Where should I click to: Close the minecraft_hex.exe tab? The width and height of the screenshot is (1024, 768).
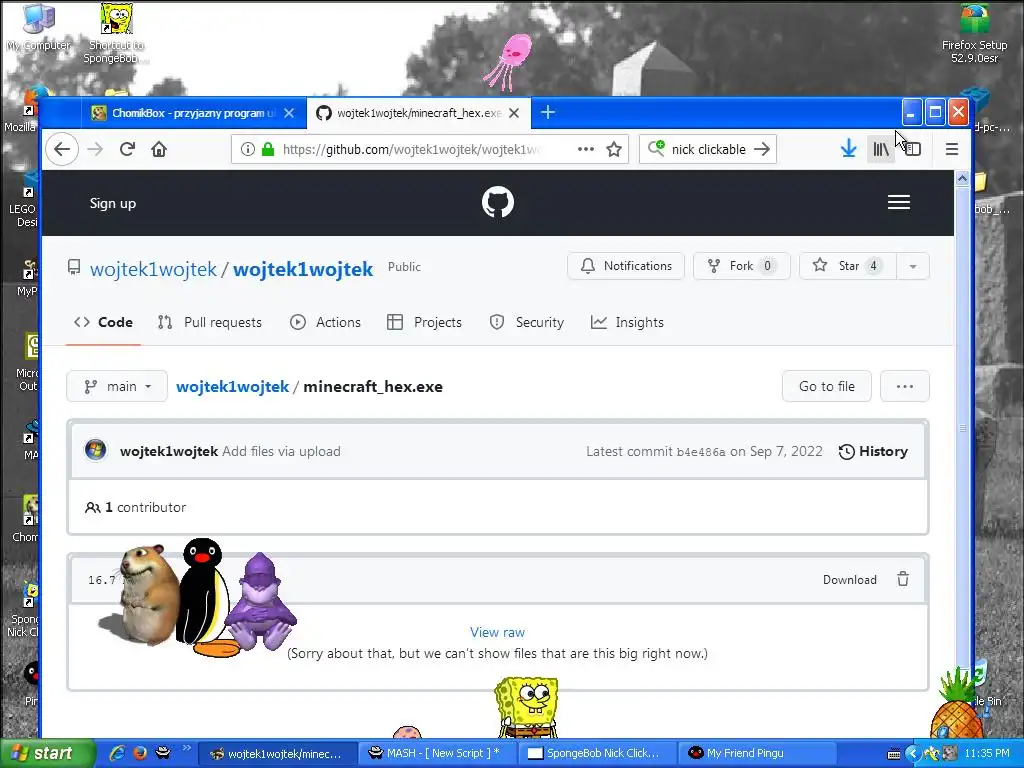pos(514,113)
